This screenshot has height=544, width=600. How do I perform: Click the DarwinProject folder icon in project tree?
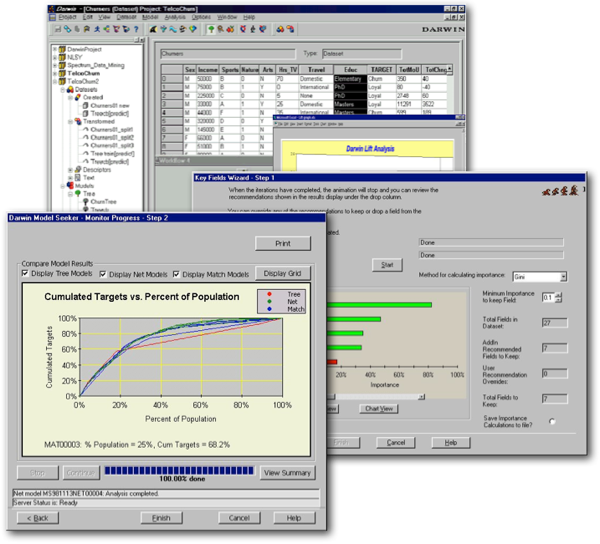coord(62,49)
